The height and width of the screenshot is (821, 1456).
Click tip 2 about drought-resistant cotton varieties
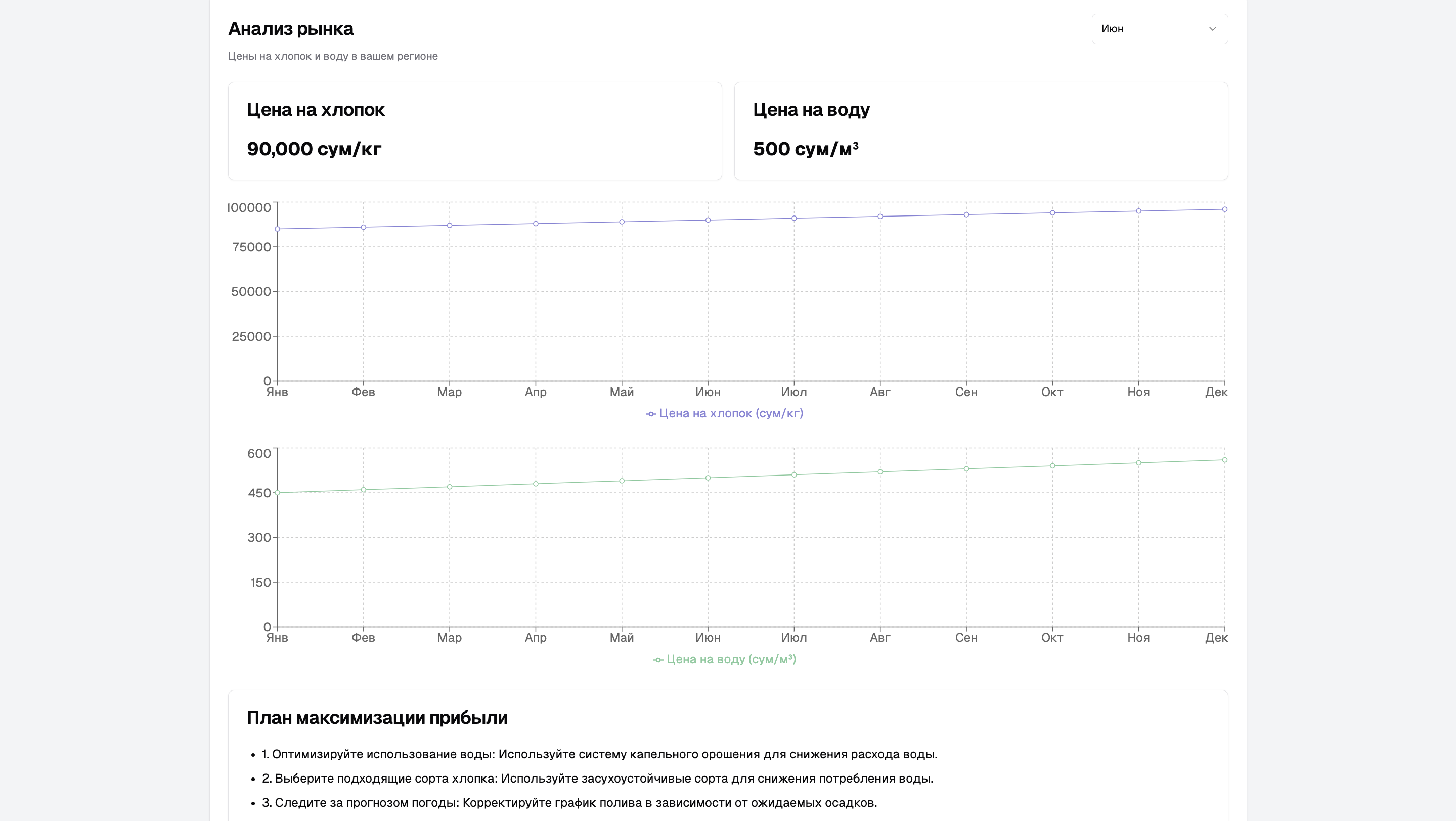(597, 779)
